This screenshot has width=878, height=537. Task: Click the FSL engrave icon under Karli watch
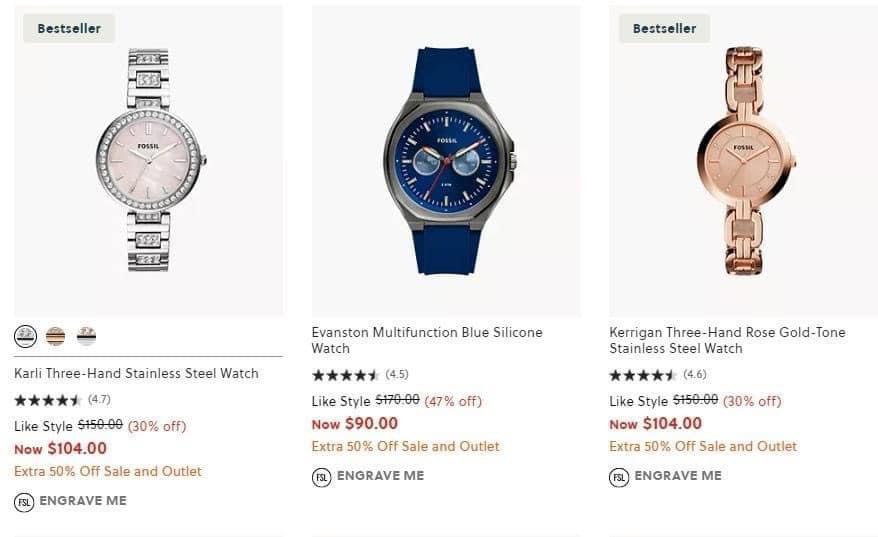pos(24,501)
